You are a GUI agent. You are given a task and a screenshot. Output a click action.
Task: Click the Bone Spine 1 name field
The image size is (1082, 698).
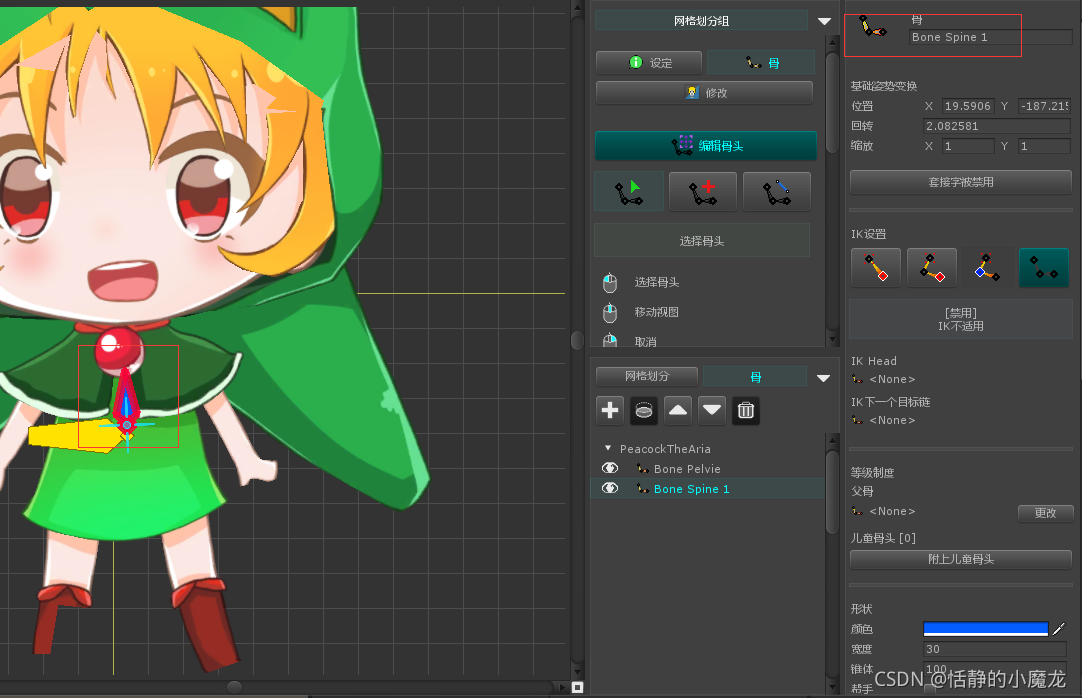coord(990,37)
